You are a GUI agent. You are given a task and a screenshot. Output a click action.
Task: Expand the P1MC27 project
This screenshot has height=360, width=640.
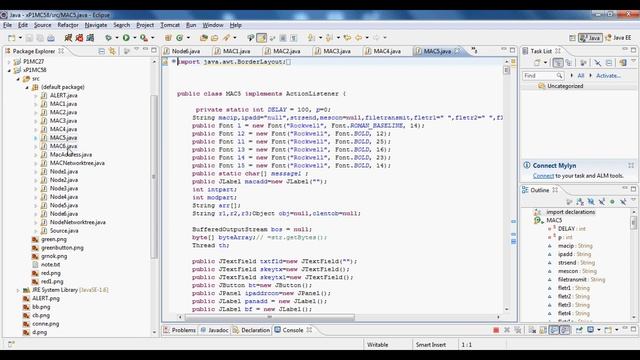click(x=9, y=62)
